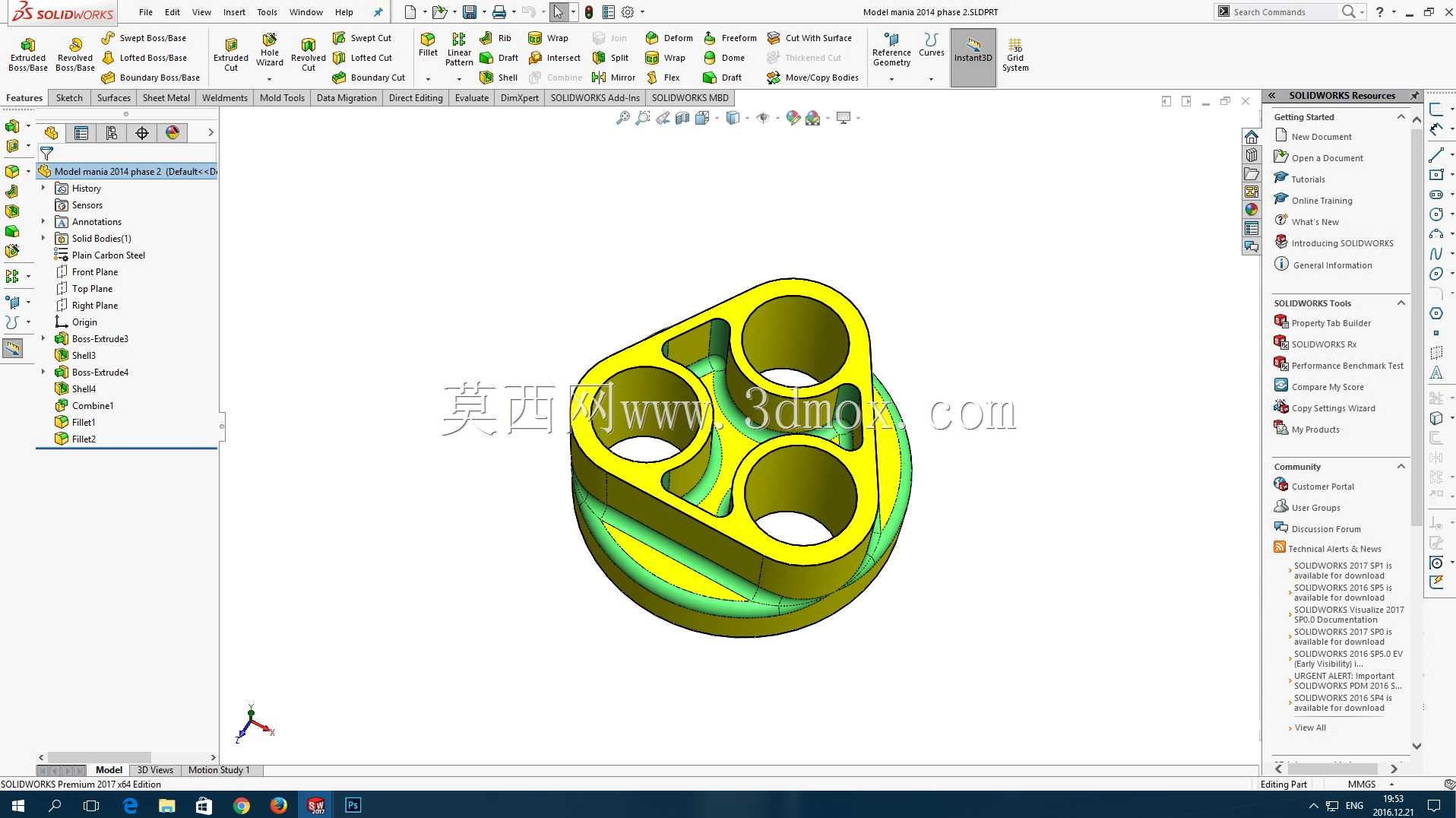Launch the Performance Benchmark Test link
Viewport: 1456px width, 818px height.
coord(1347,366)
